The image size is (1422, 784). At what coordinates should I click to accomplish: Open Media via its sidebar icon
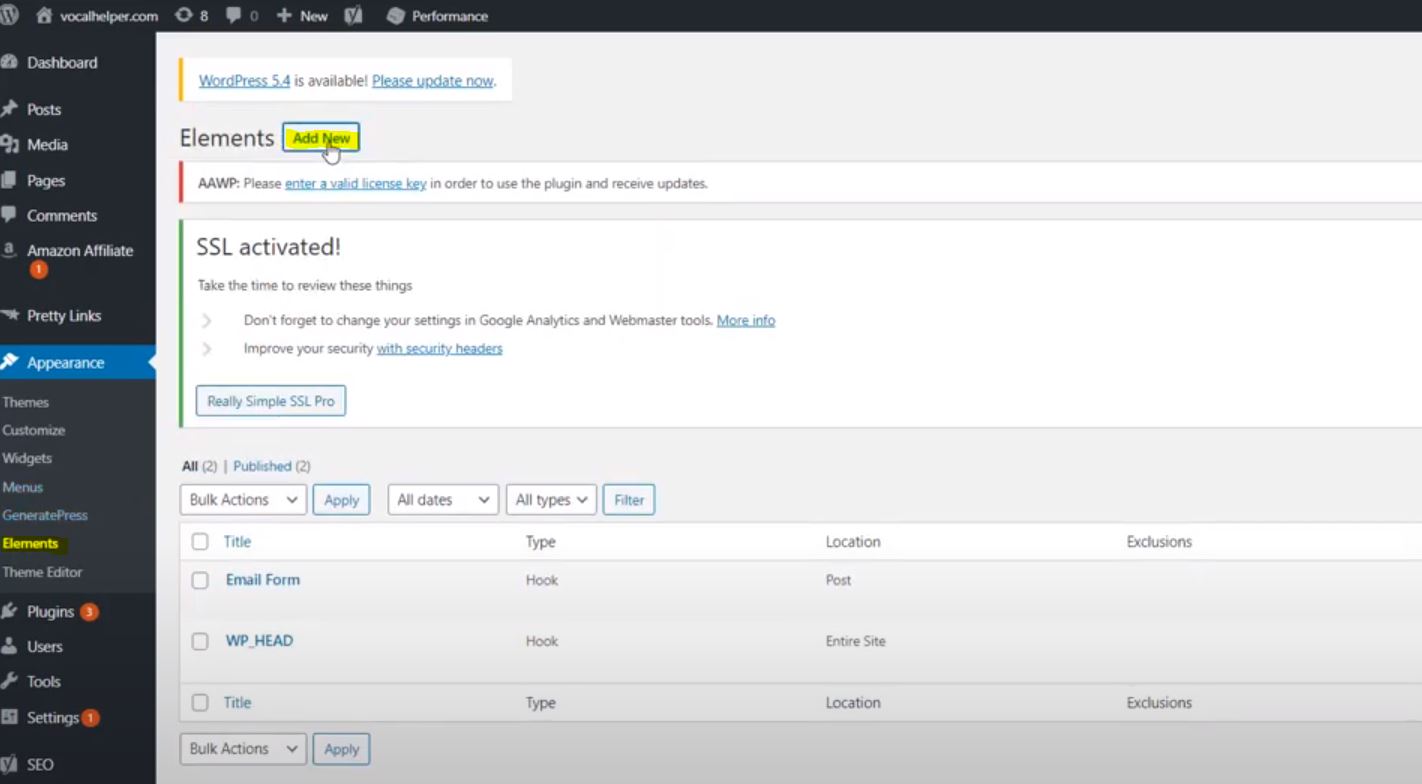(x=10, y=144)
